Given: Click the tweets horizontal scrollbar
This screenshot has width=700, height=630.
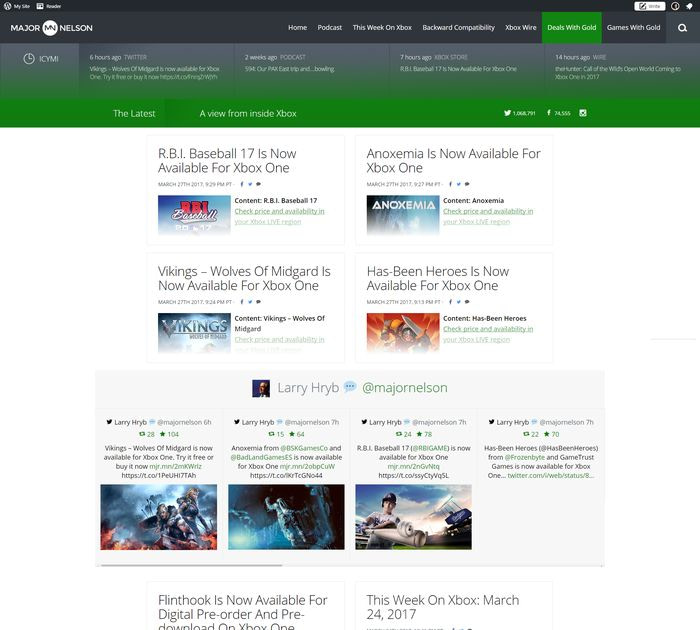Looking at the screenshot, I should [x=192, y=565].
